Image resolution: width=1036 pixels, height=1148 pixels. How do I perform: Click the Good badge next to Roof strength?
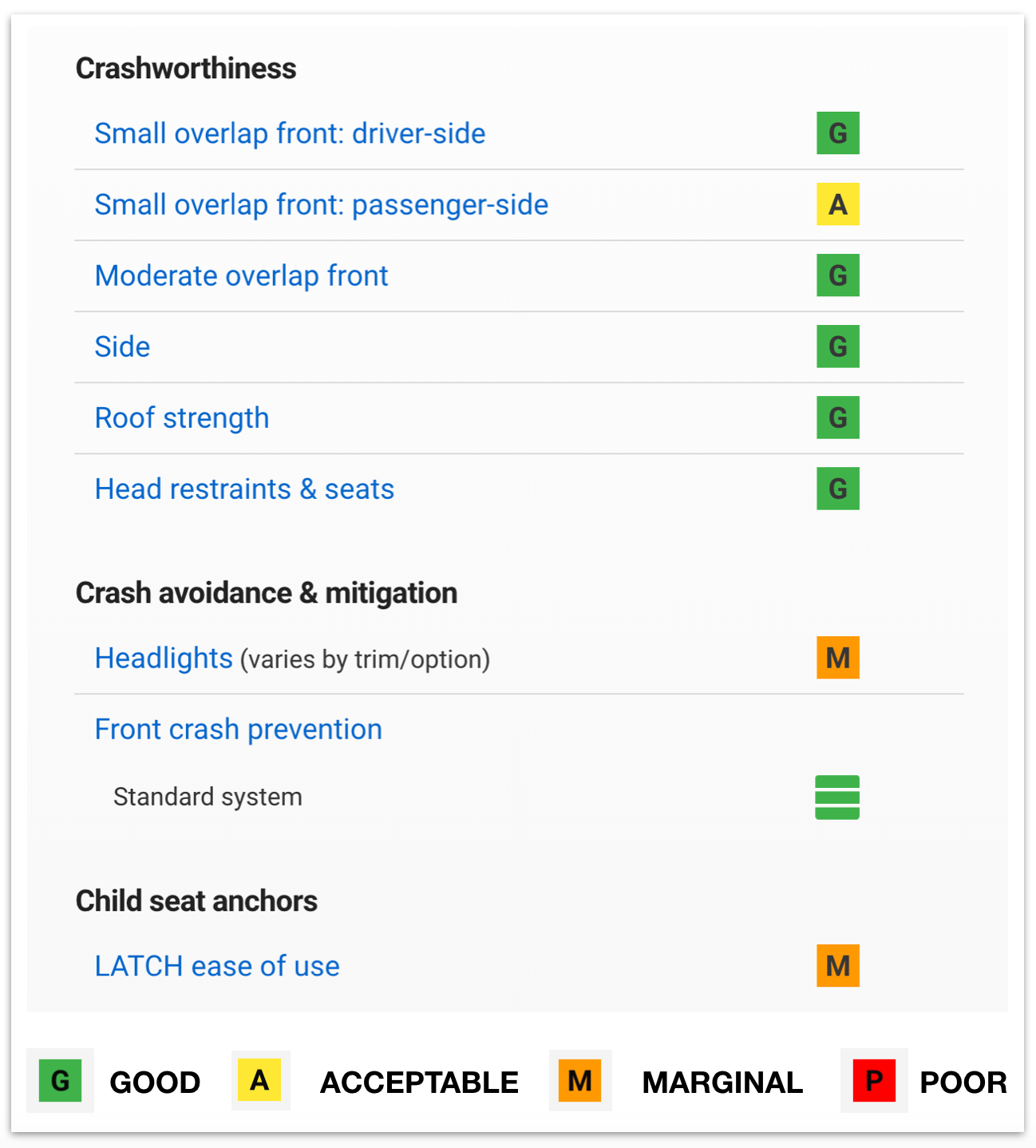837,418
